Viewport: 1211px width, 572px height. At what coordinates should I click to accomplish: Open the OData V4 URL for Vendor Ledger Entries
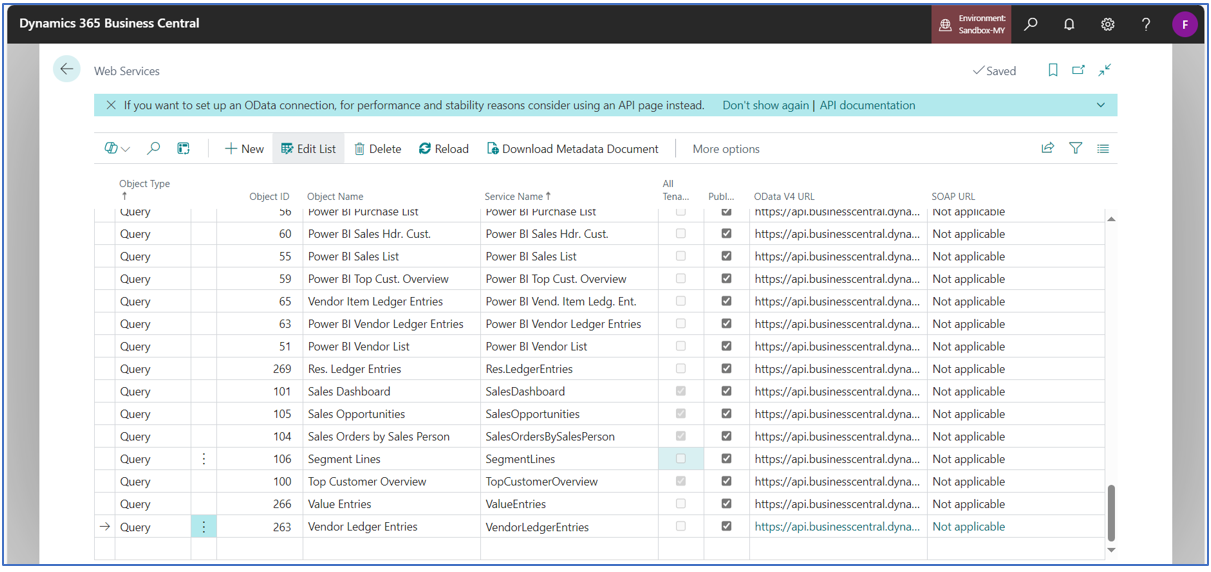(837, 527)
